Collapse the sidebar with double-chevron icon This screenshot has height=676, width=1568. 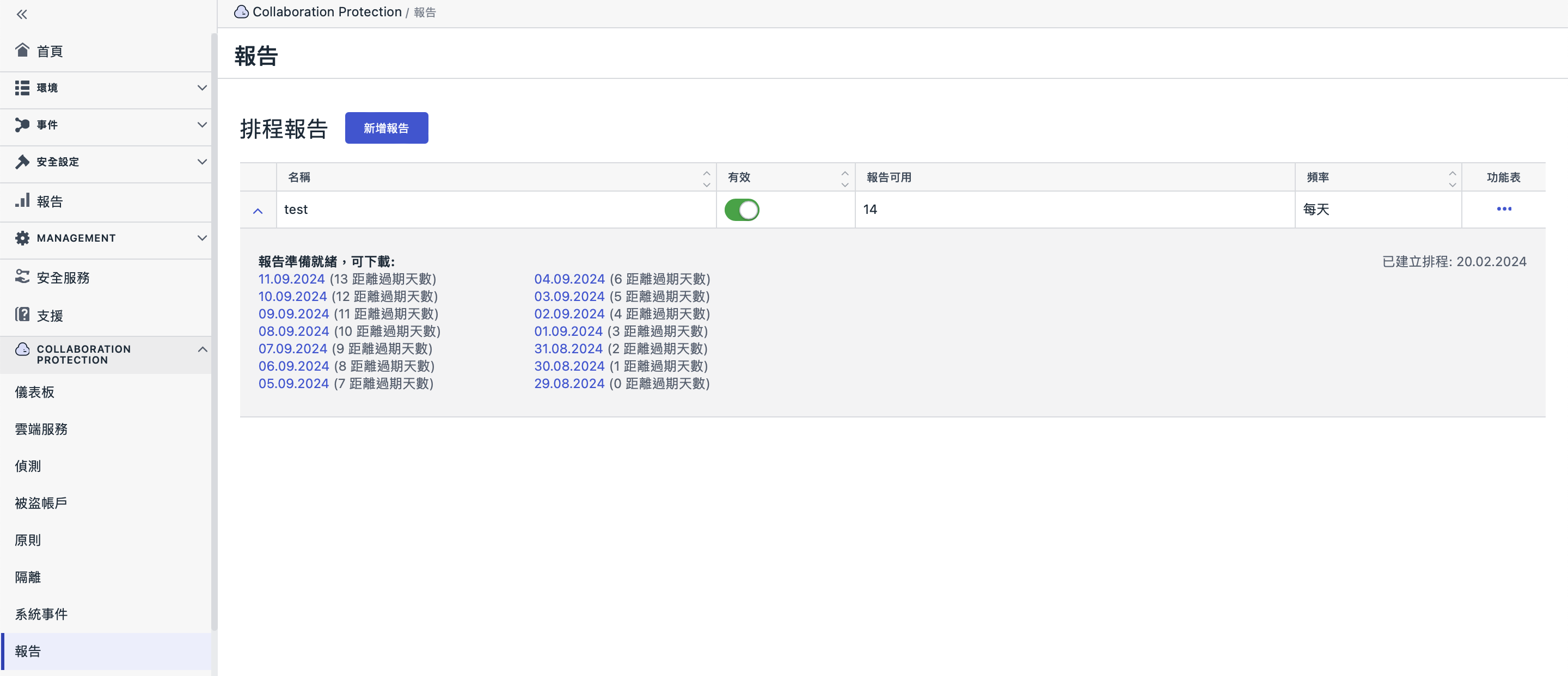[x=22, y=14]
